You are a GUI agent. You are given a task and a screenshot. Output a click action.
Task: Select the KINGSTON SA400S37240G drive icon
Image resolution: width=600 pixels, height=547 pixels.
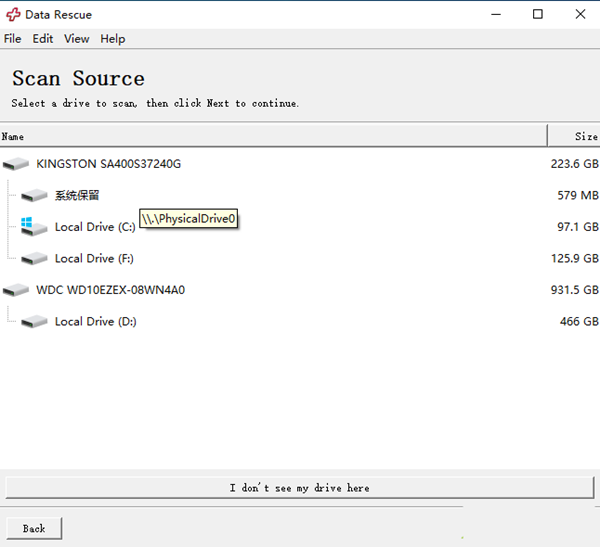coord(16,164)
